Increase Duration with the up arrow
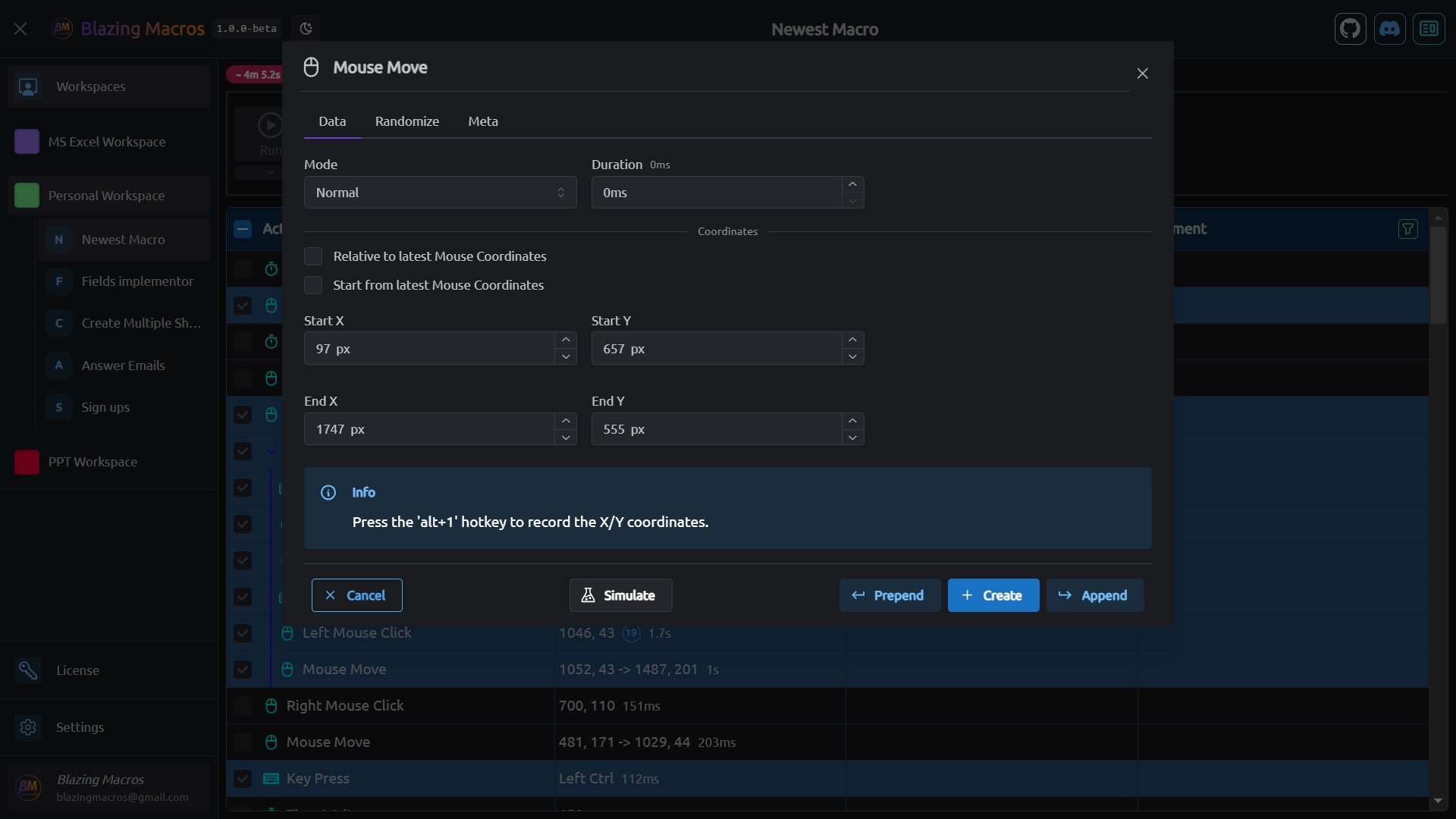Image resolution: width=1456 pixels, height=819 pixels. [852, 184]
